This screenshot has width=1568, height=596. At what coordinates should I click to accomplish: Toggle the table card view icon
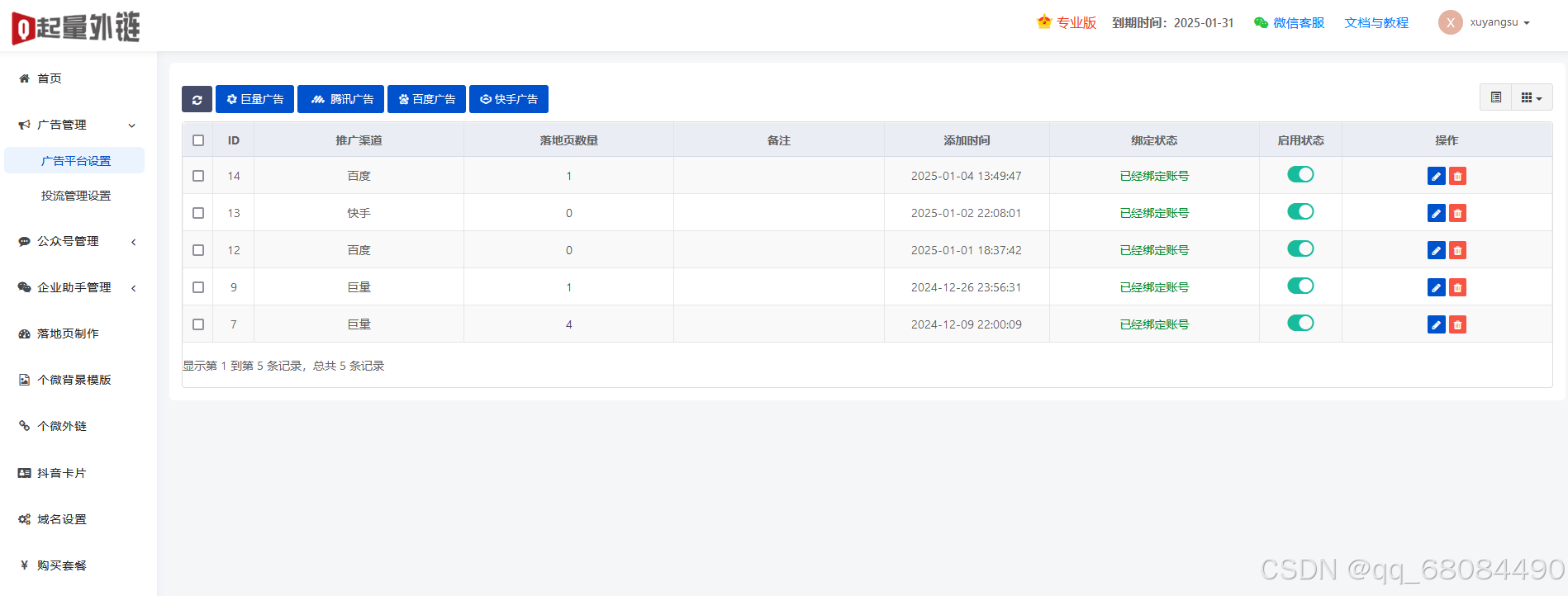pyautogui.click(x=1496, y=97)
